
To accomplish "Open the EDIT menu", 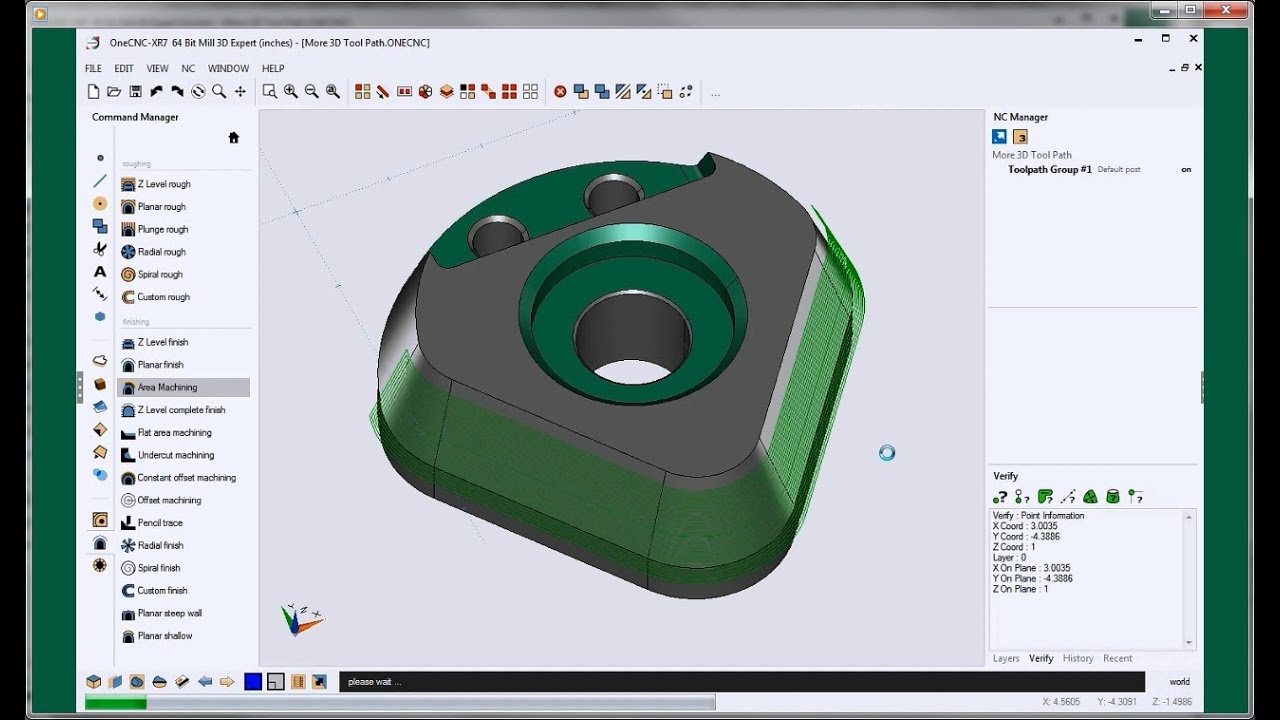I will click(124, 69).
